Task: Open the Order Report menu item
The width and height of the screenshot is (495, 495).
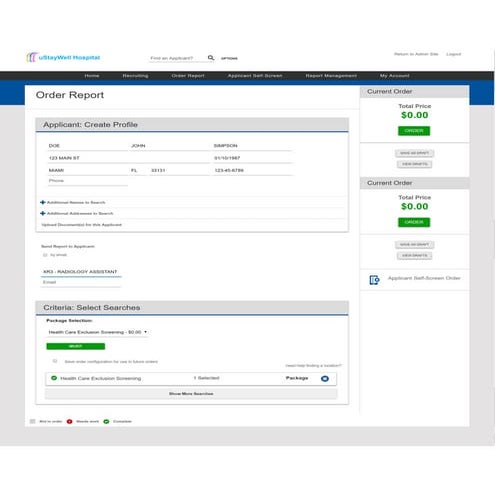Action: pos(188,76)
